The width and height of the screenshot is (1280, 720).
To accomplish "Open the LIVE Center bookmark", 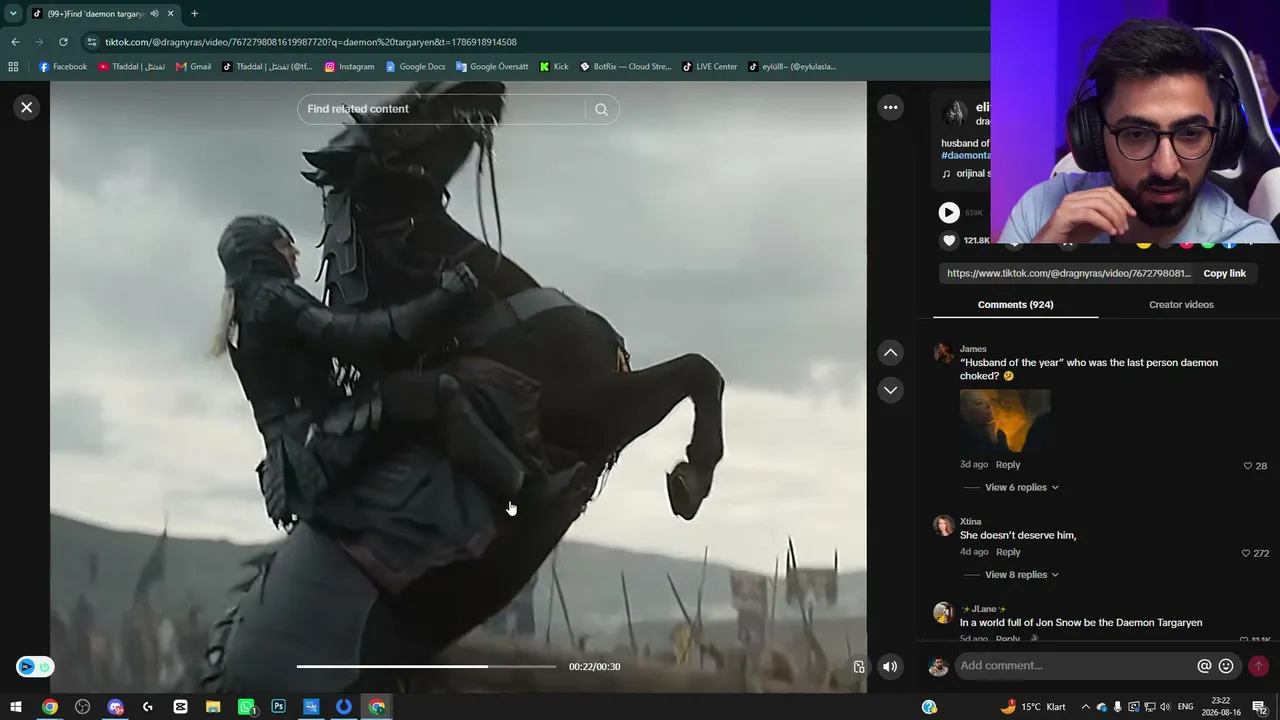I will click(x=710, y=67).
